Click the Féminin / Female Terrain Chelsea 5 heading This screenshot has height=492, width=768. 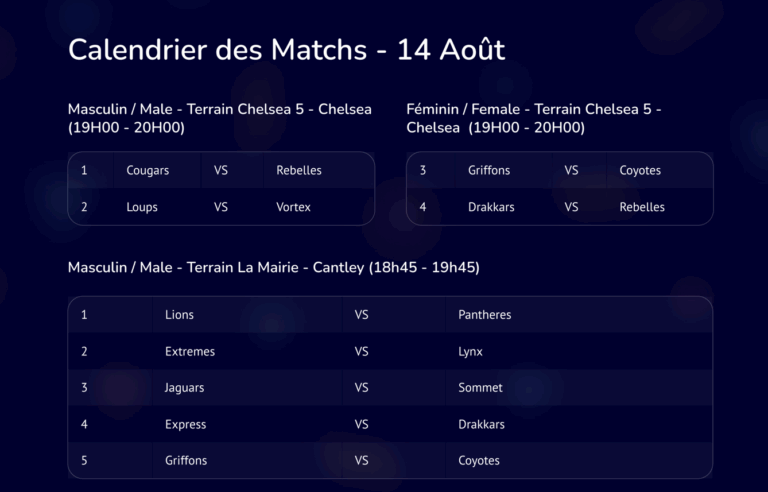534,119
